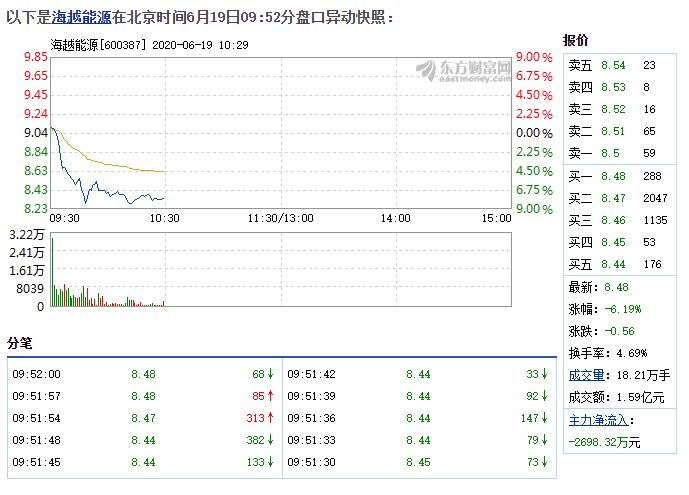Select the 买四 8.45 quote row

620,242
